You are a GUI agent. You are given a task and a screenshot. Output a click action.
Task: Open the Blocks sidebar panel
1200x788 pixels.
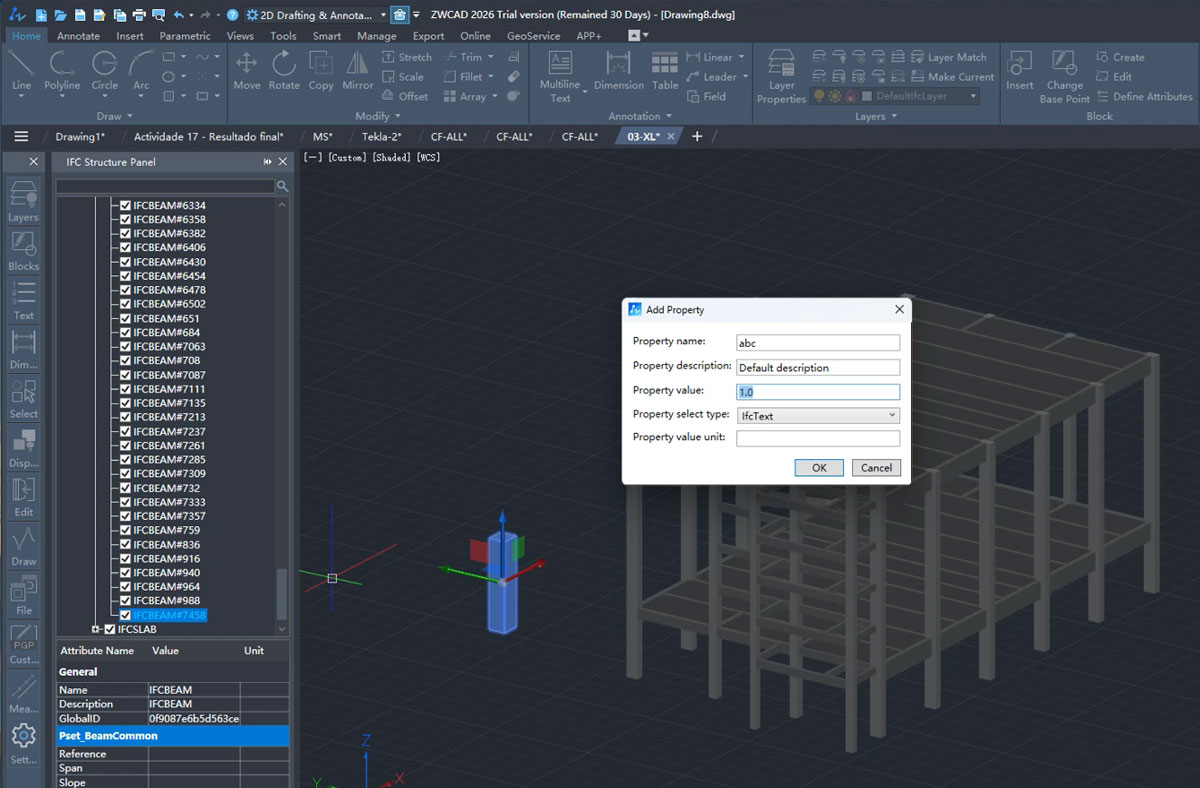pos(23,251)
